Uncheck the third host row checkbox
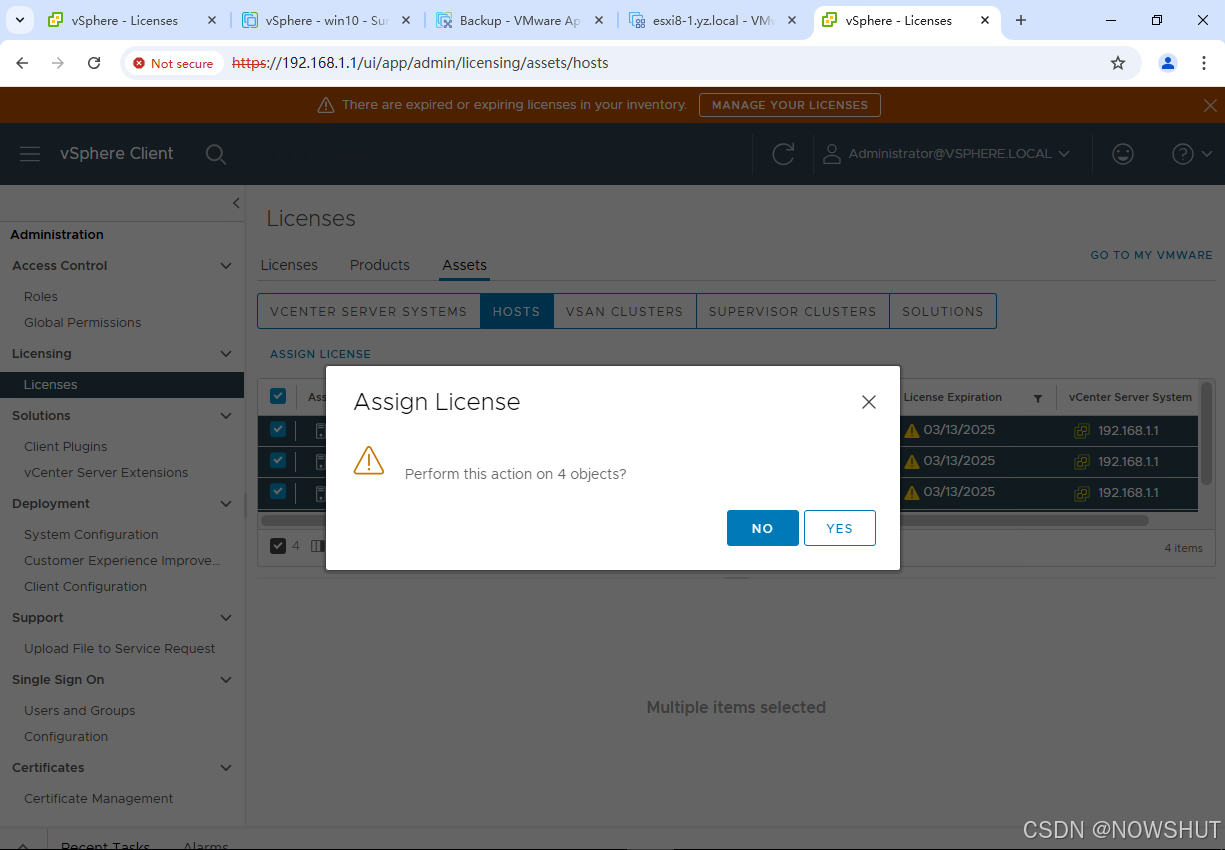 (278, 491)
